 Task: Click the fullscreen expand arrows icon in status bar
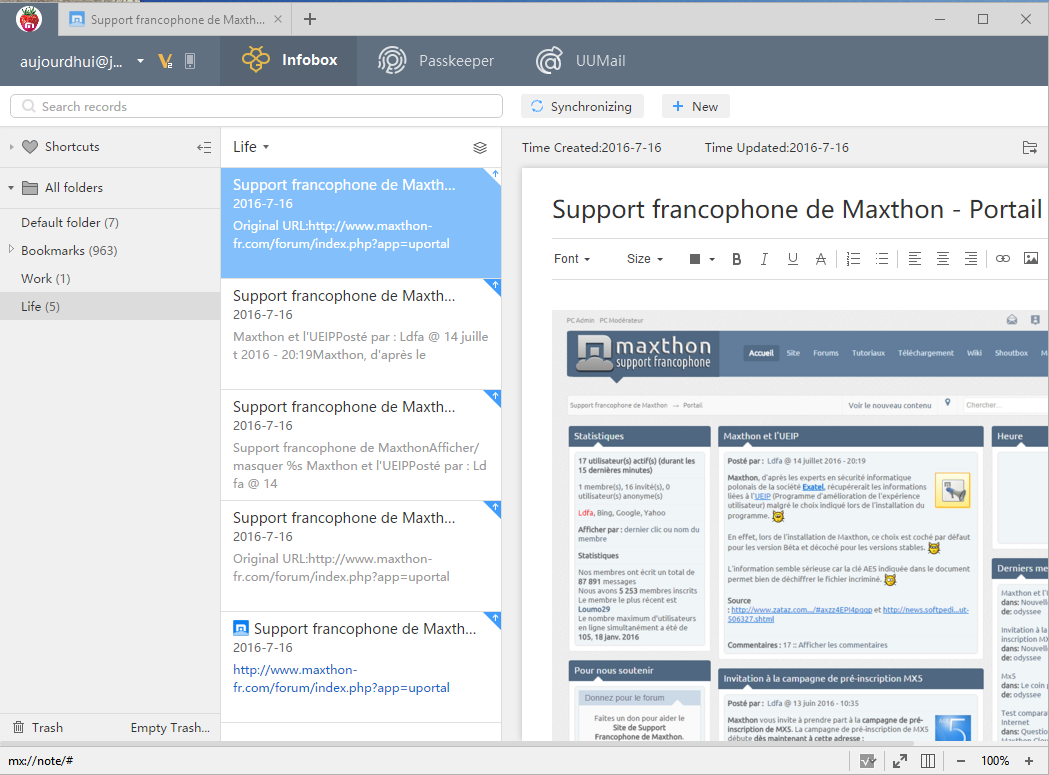(900, 761)
